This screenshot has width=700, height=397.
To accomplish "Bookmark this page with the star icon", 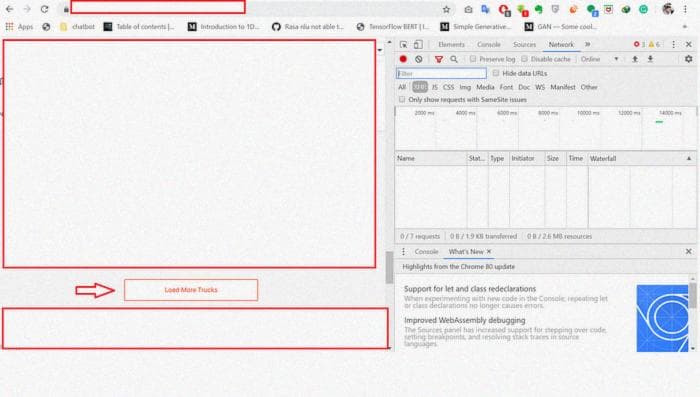I will click(446, 9).
